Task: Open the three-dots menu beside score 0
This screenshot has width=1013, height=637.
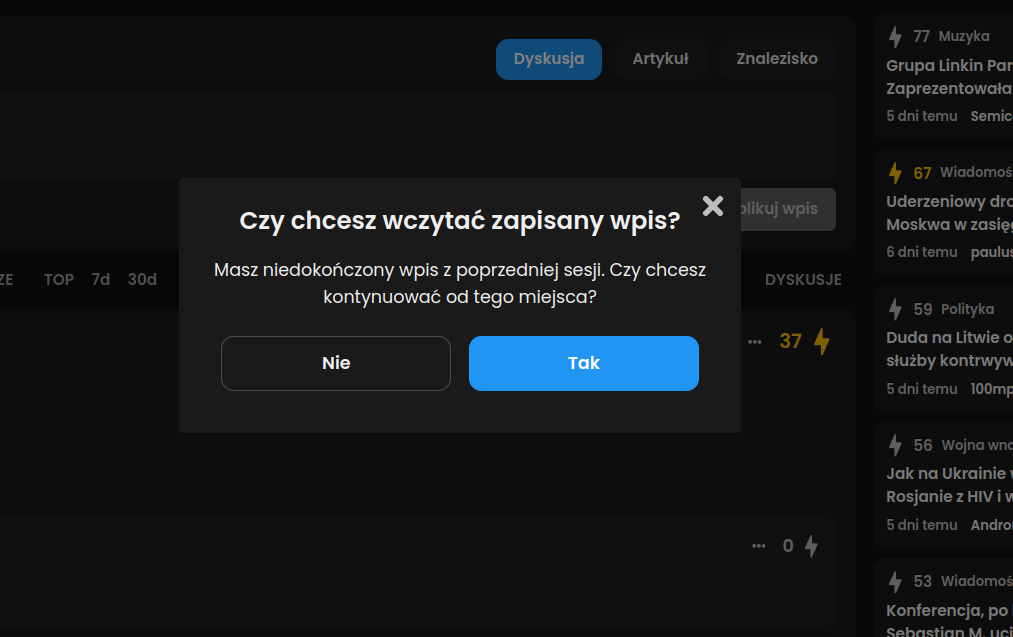Action: (x=758, y=546)
